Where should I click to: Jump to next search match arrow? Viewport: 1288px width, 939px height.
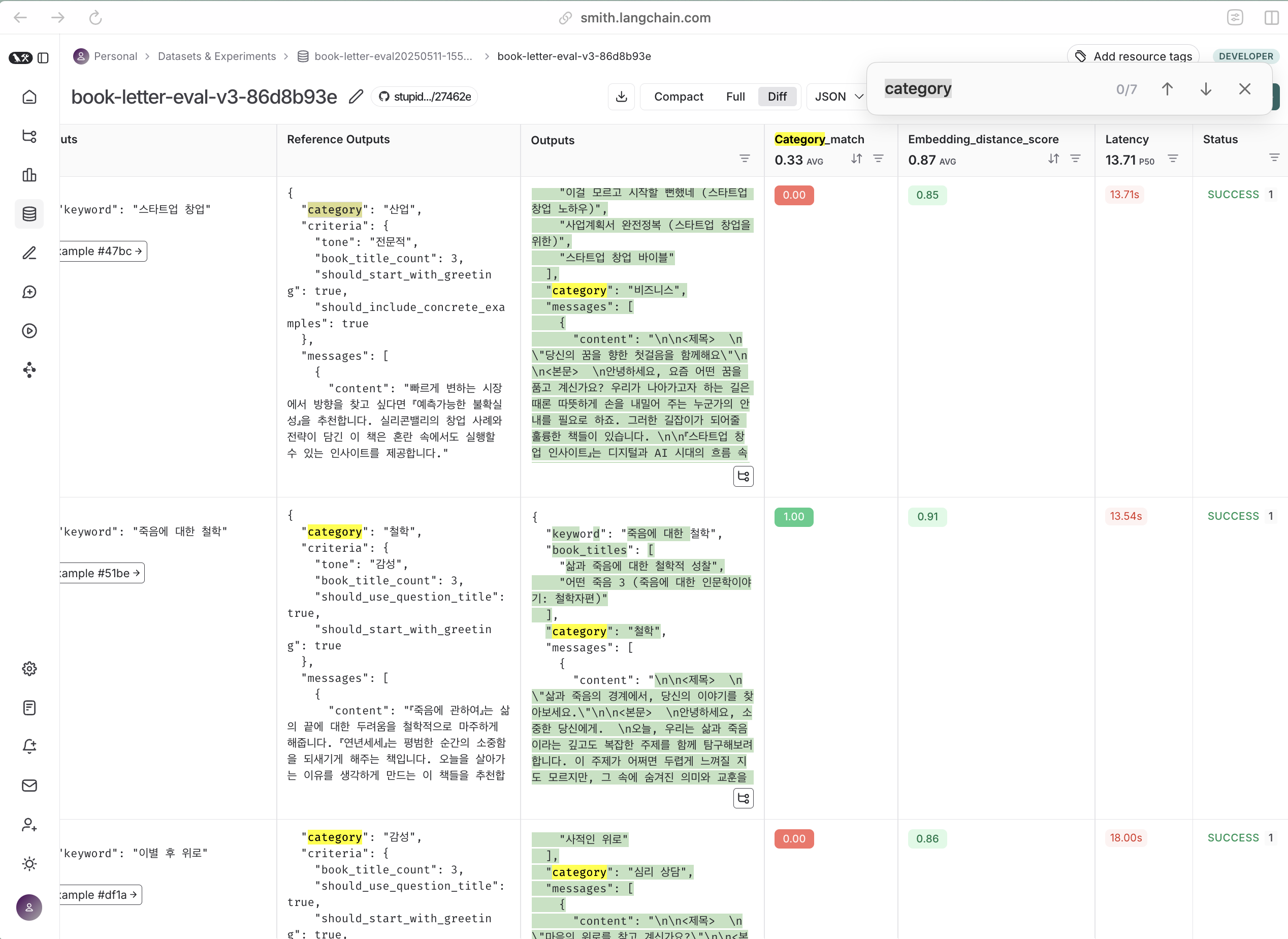tap(1206, 89)
